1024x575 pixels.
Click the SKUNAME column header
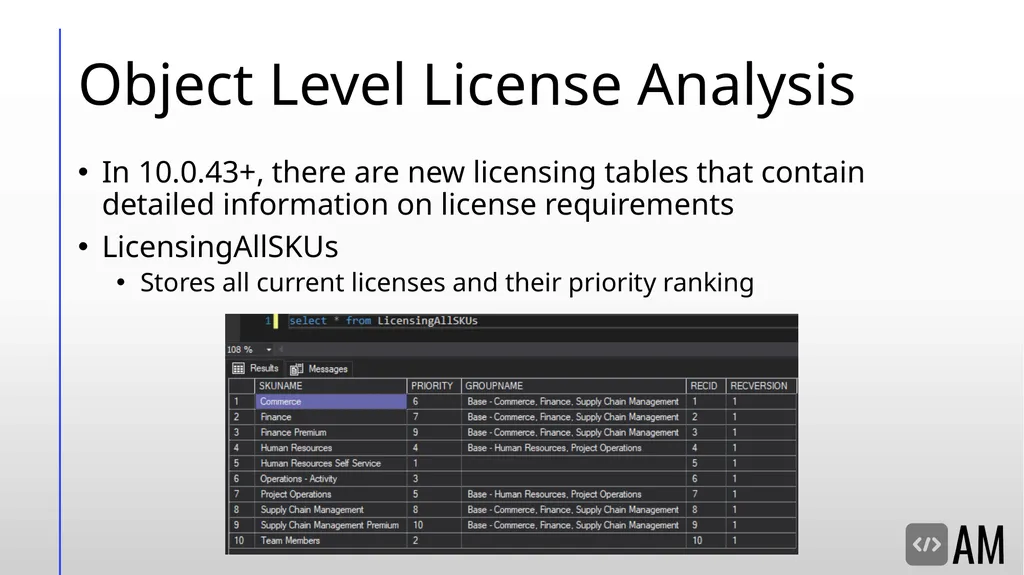click(330, 386)
